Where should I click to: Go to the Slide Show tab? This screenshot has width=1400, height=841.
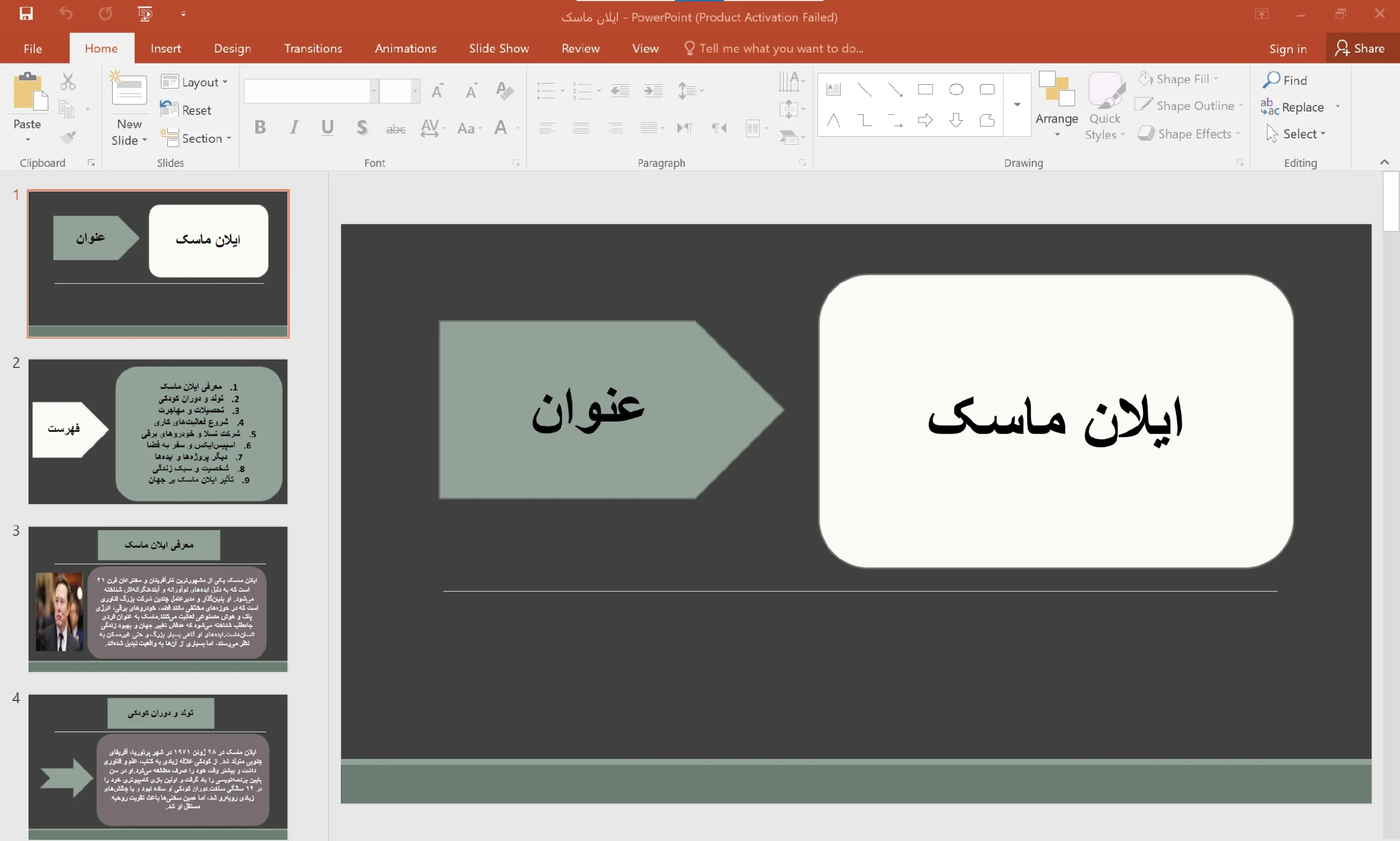(x=499, y=49)
